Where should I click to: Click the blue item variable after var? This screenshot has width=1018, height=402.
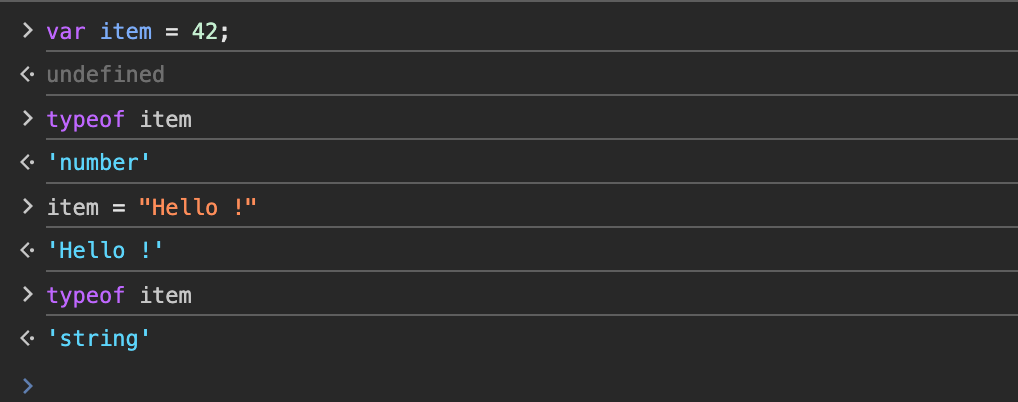click(126, 31)
